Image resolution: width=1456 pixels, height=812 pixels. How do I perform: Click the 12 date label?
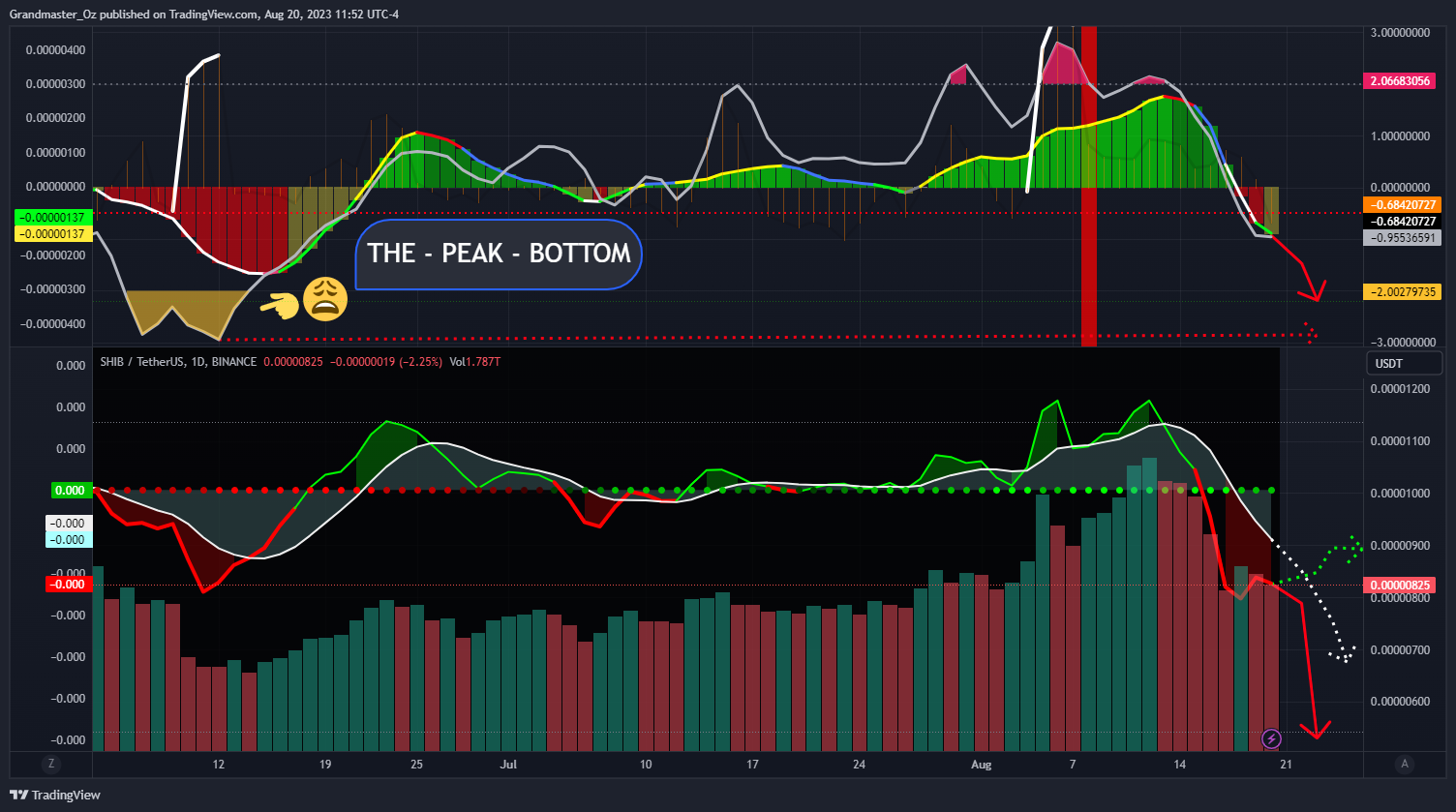220,764
